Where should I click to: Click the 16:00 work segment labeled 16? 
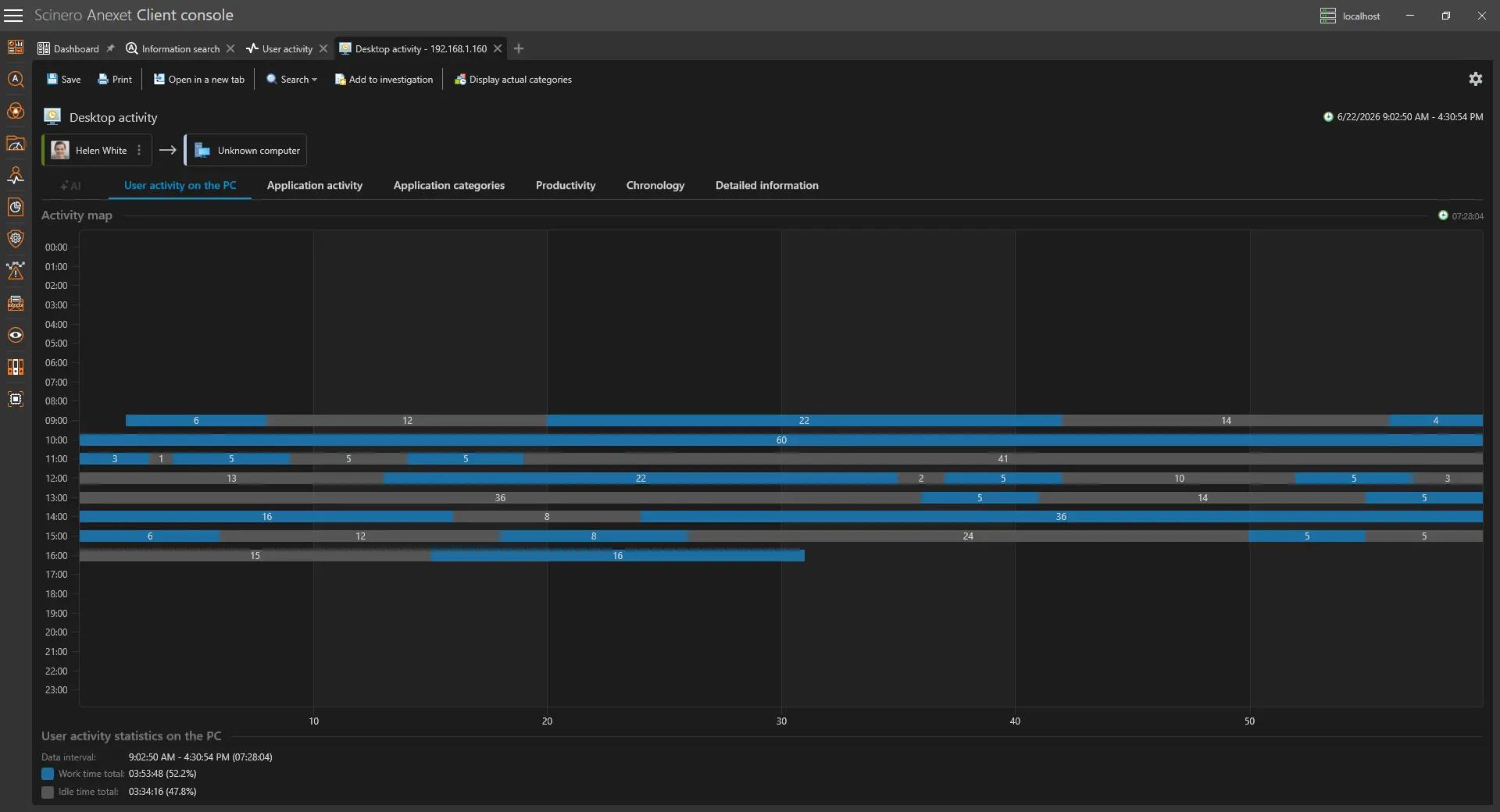[617, 555]
